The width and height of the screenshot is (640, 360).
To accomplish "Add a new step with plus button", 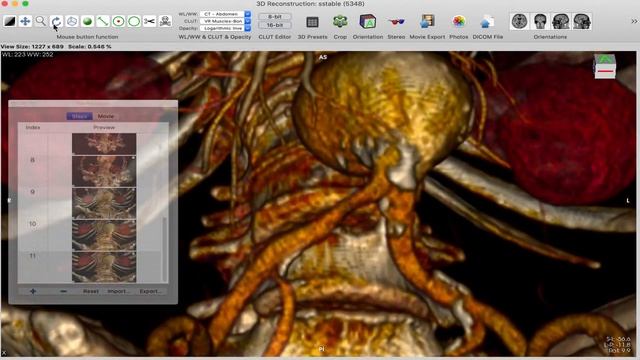I will point(33,291).
